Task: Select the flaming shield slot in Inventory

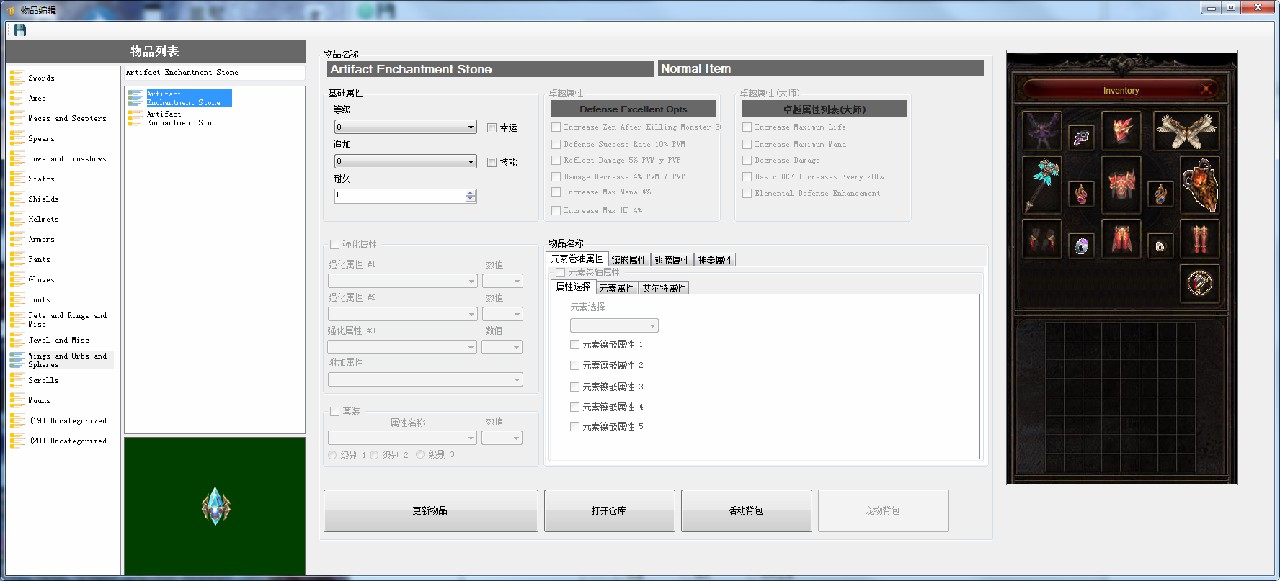Action: (x=1200, y=185)
